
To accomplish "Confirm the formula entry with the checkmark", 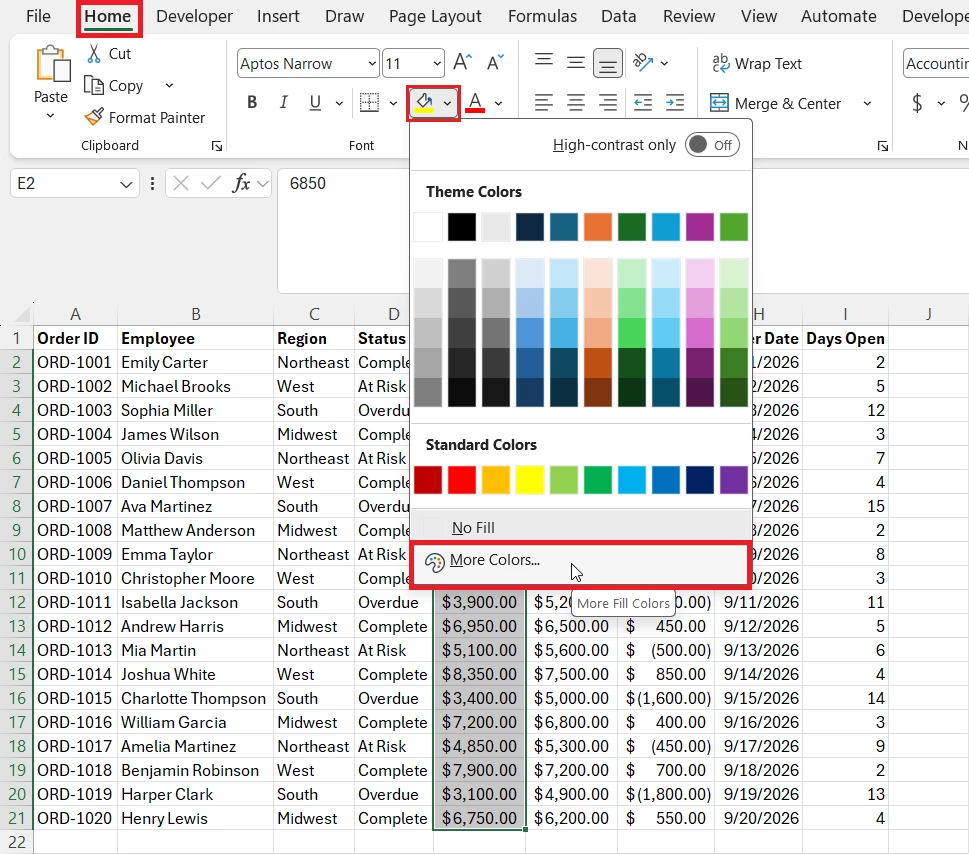I will [x=211, y=183].
